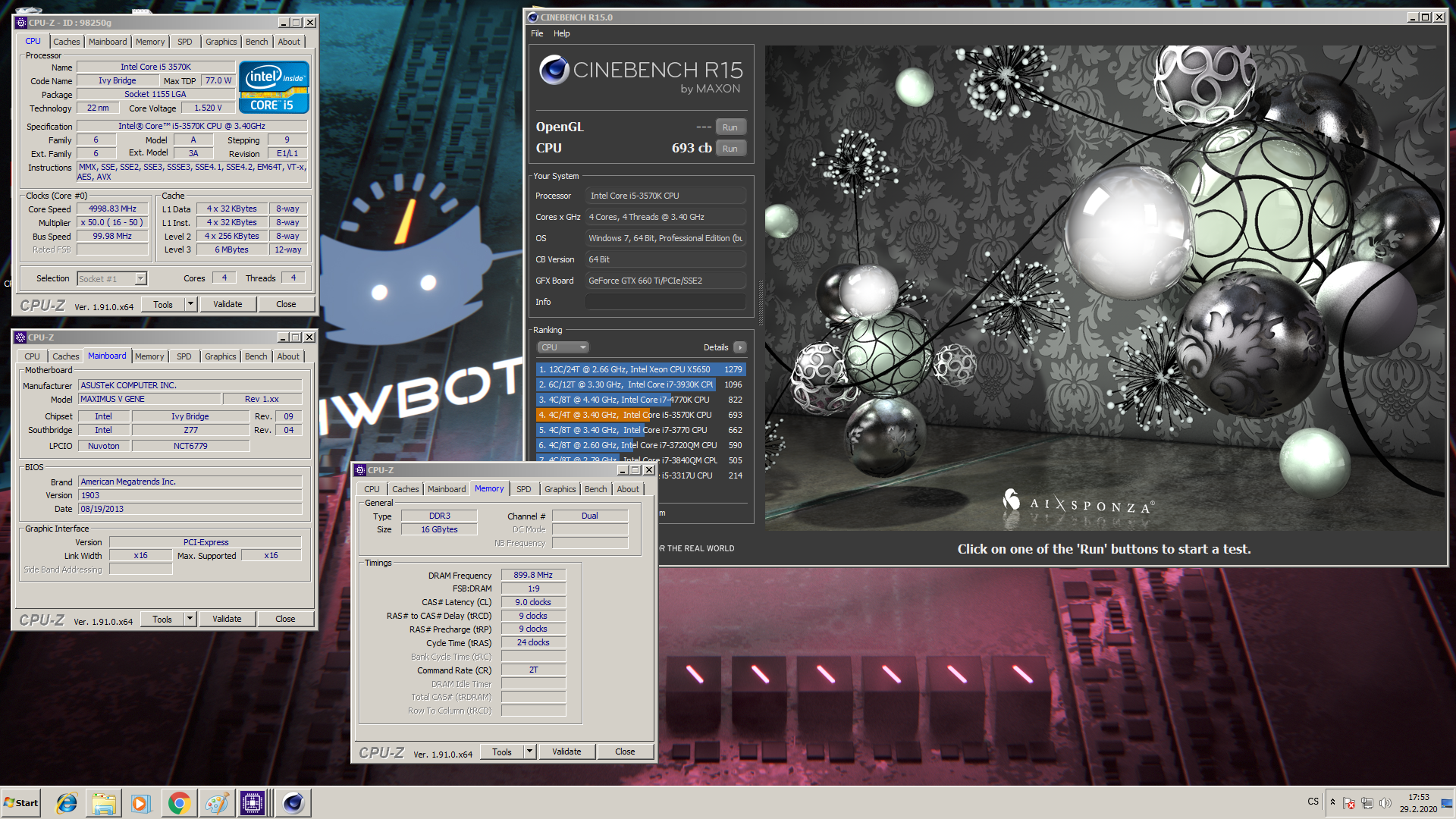Click the volume speaker tray icon
This screenshot has height=819, width=1456.
[x=1385, y=803]
